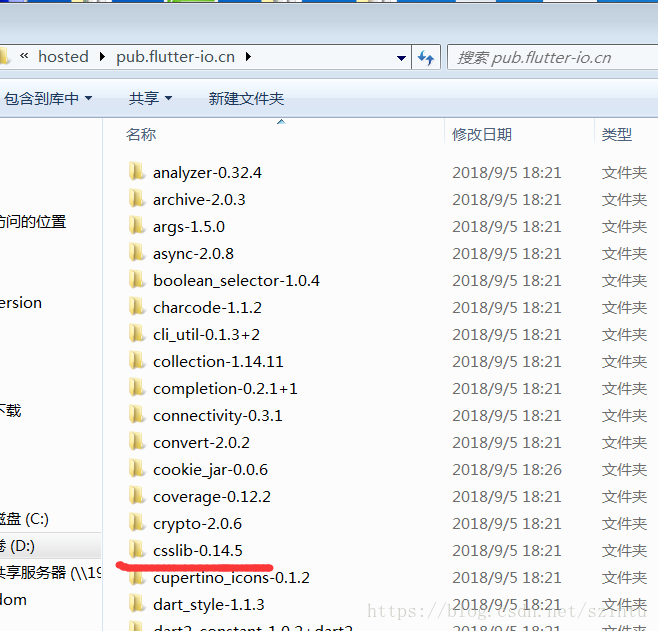Click the boolean_selector-1.0.4 folder icon
Viewport: 658px width, 631px height.
137,280
